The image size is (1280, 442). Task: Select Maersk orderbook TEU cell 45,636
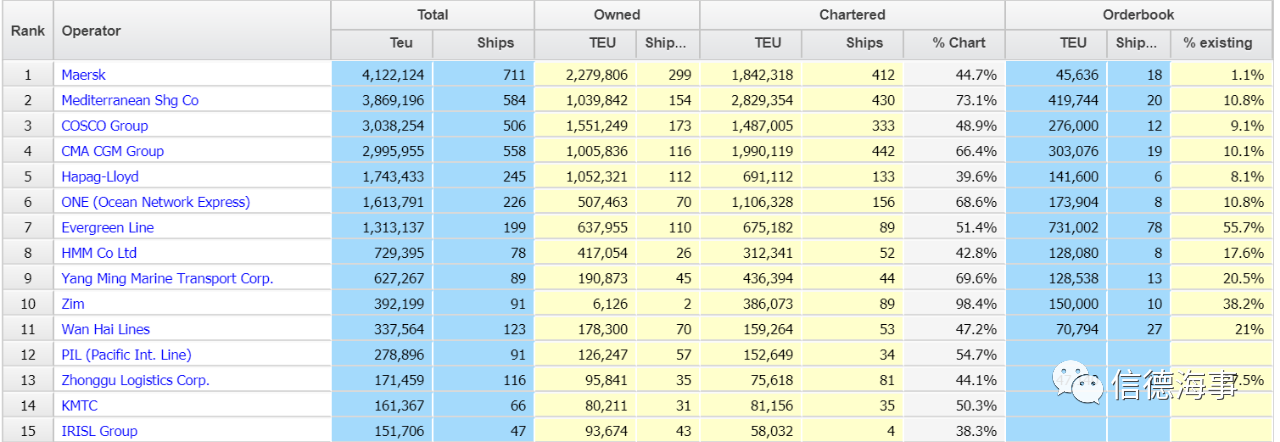(x=1056, y=75)
